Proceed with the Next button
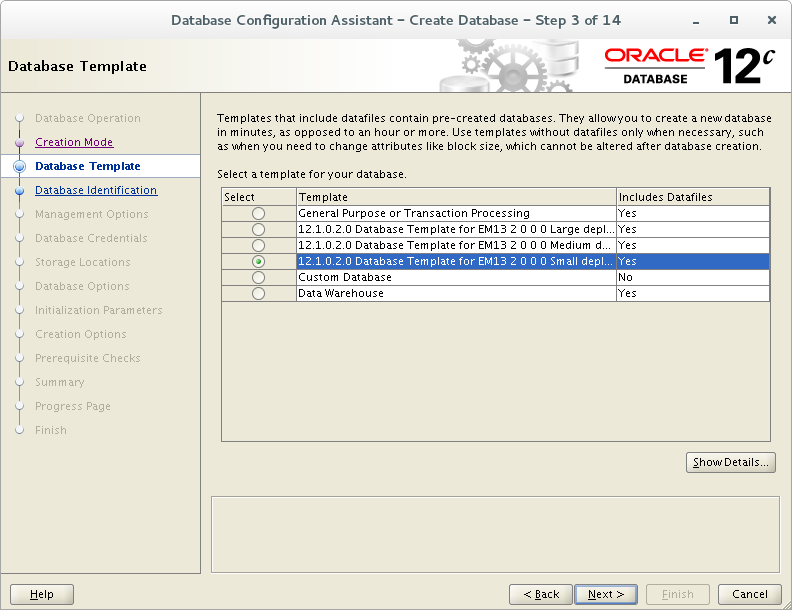792x610 pixels. (606, 594)
